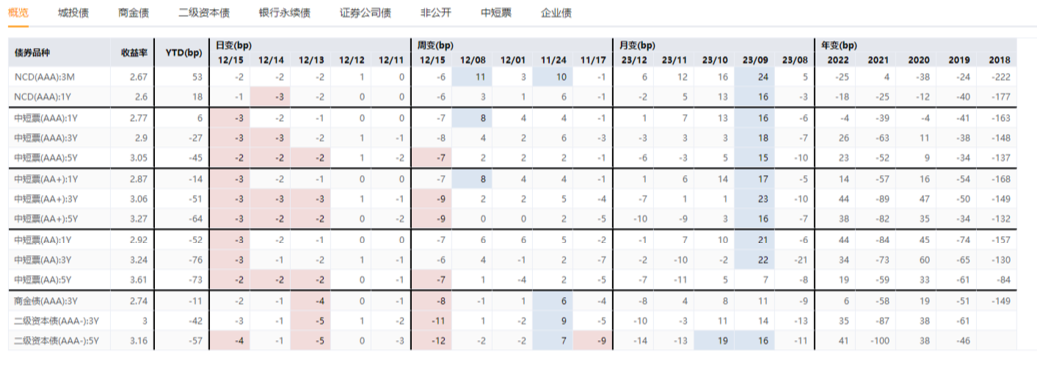Select the 二级资本债 tab
Viewport: 1044px width, 368px height.
[x=204, y=13]
